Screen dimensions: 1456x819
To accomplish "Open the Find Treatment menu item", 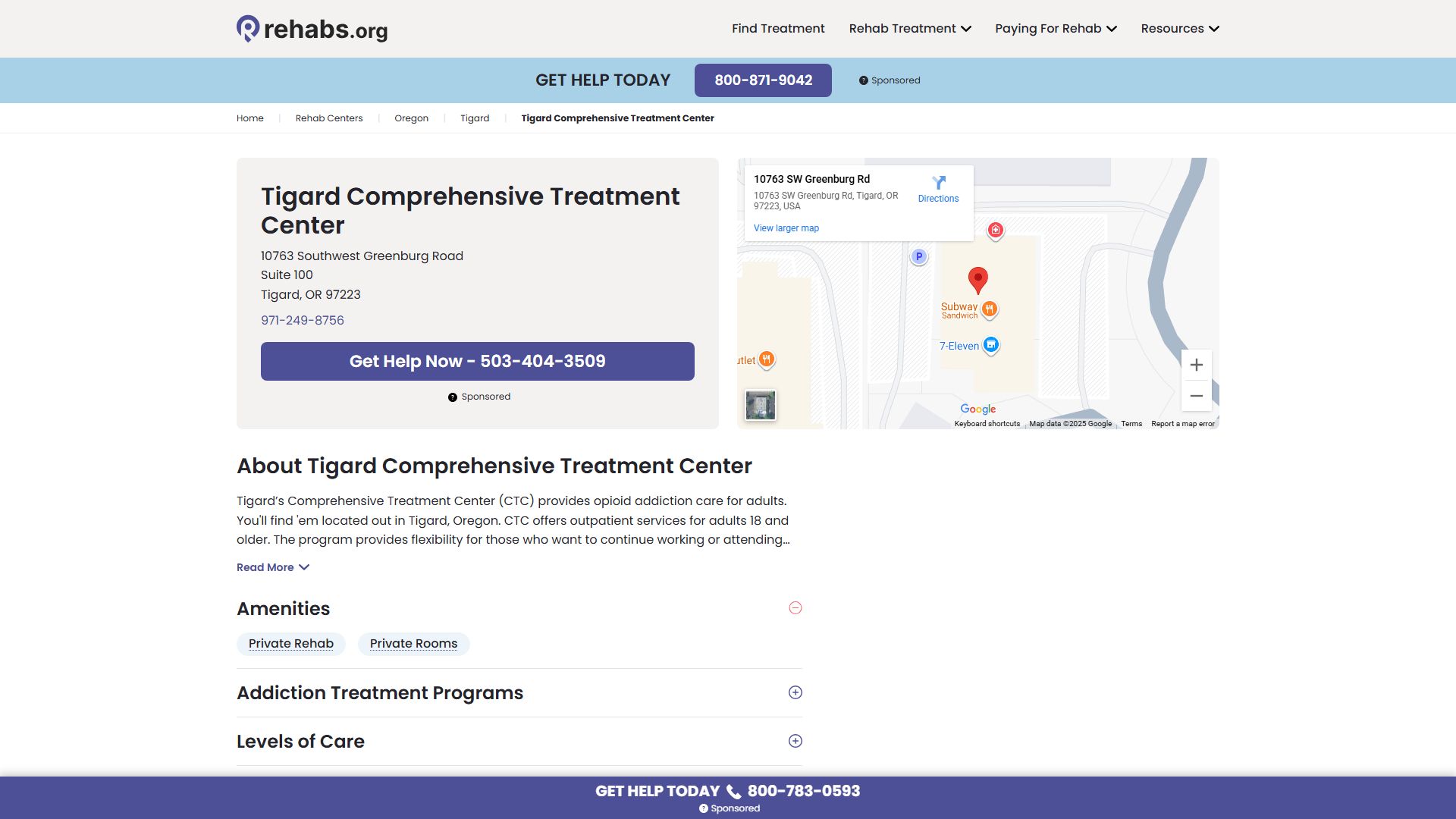I will (778, 29).
